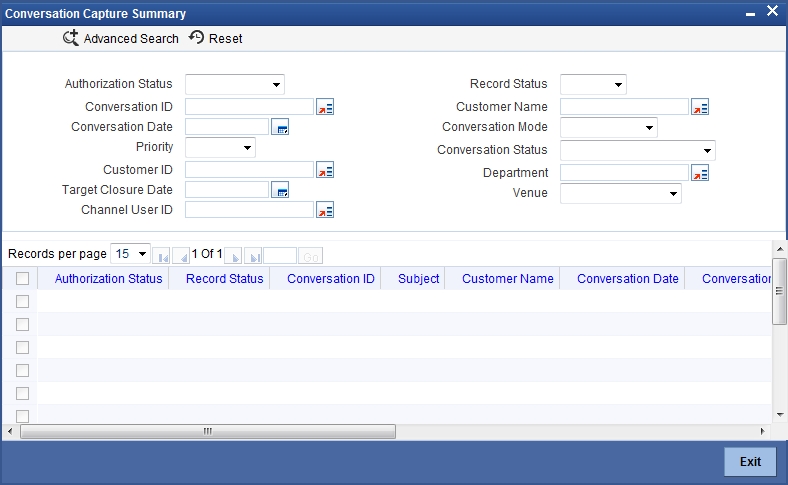Click the scroll down arrow of results

[x=780, y=415]
